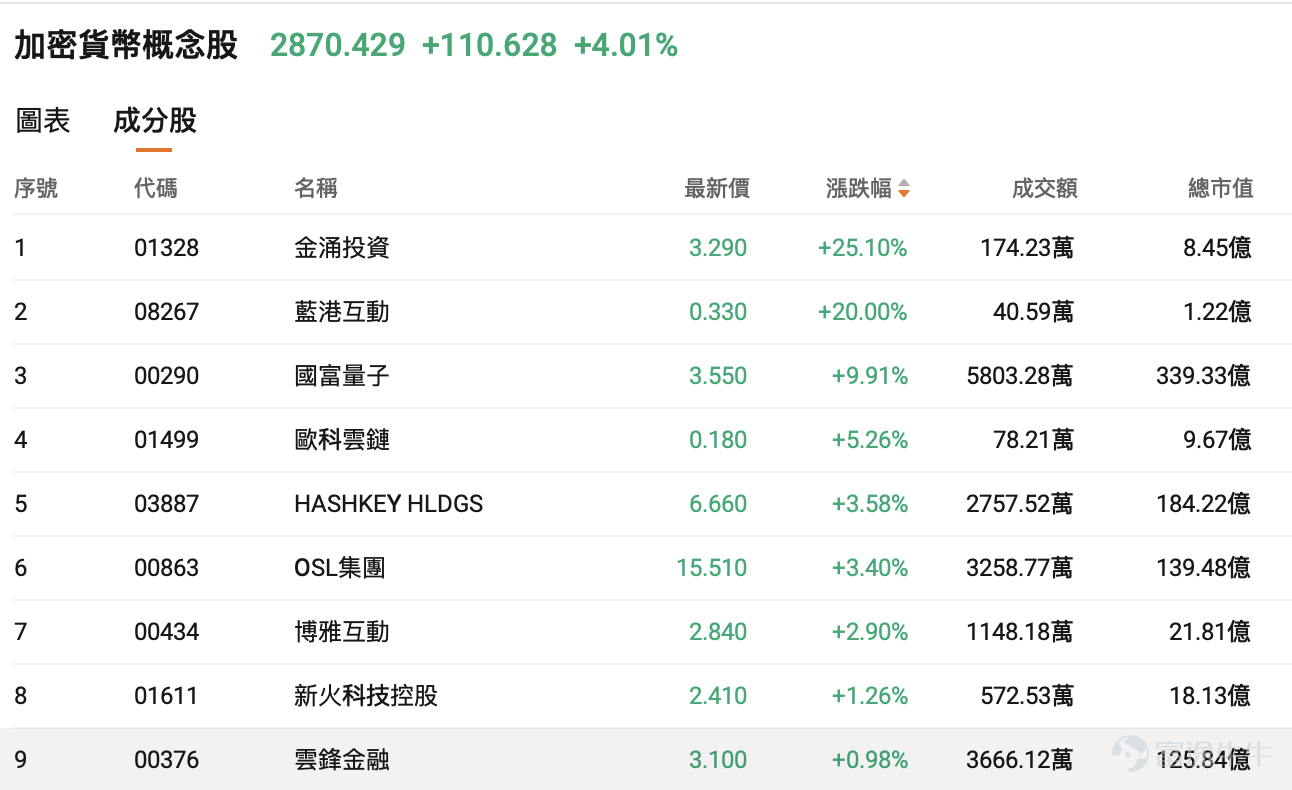The image size is (1292, 790).
Task: Click latest price 3.100
Action: 718,760
